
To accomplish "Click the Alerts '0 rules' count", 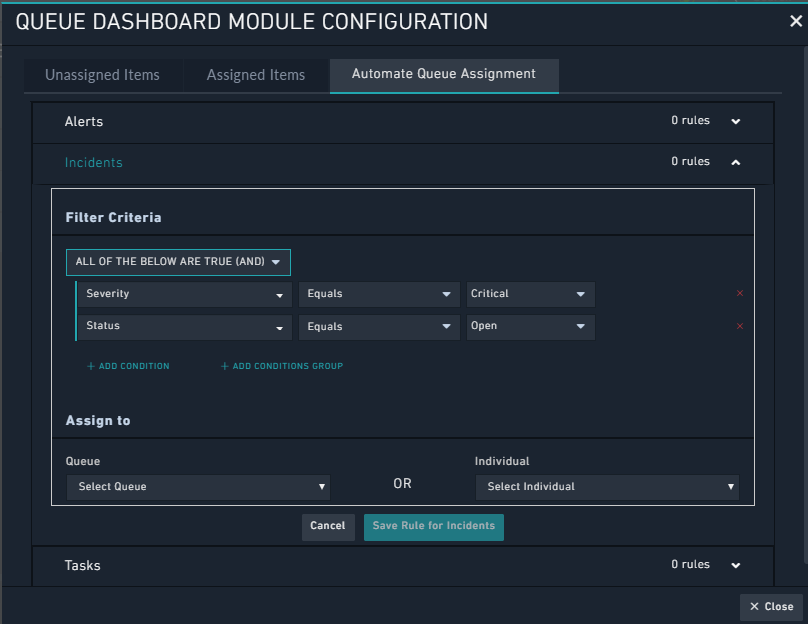I will [x=690, y=121].
